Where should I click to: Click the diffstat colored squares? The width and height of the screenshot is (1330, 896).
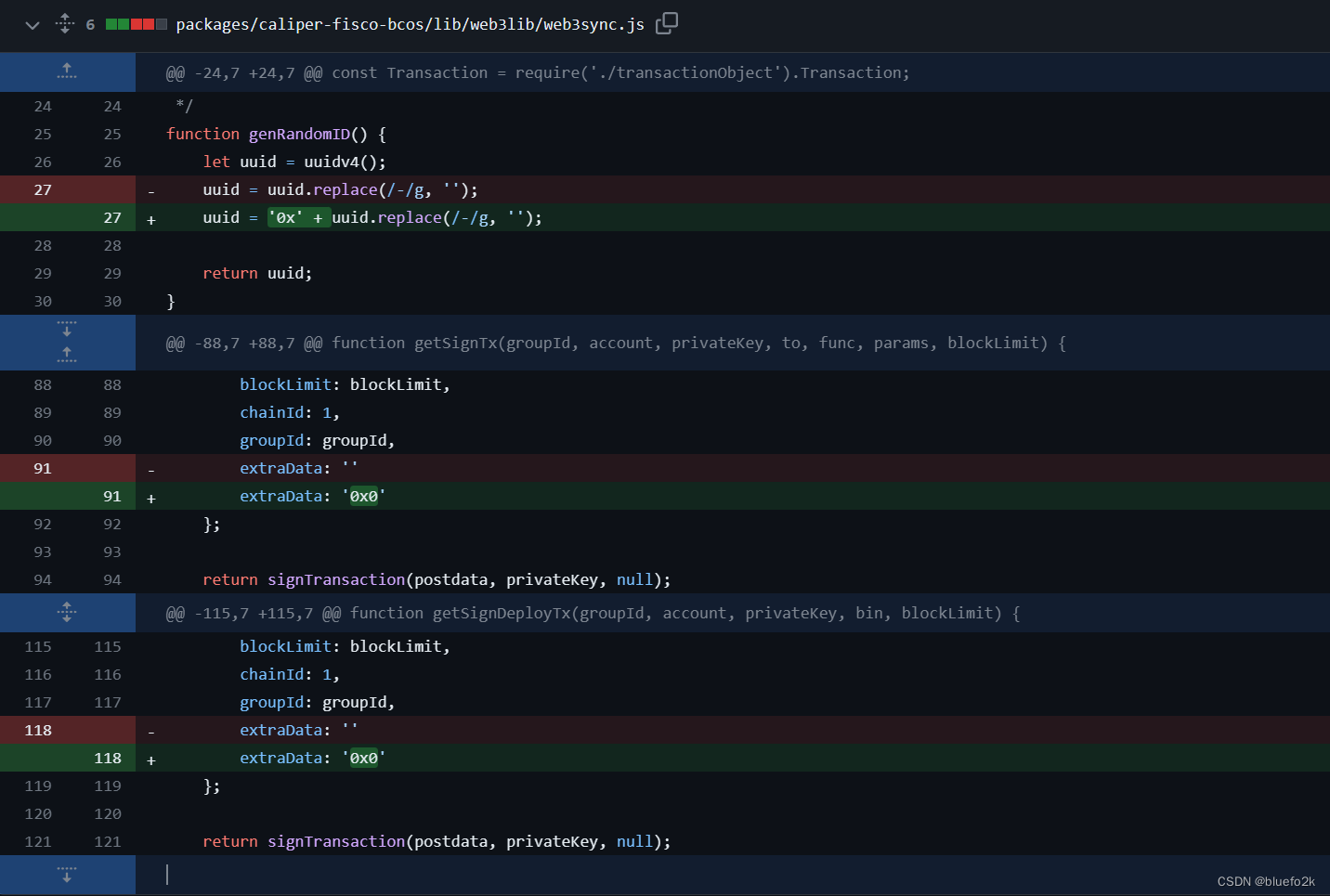(x=137, y=24)
